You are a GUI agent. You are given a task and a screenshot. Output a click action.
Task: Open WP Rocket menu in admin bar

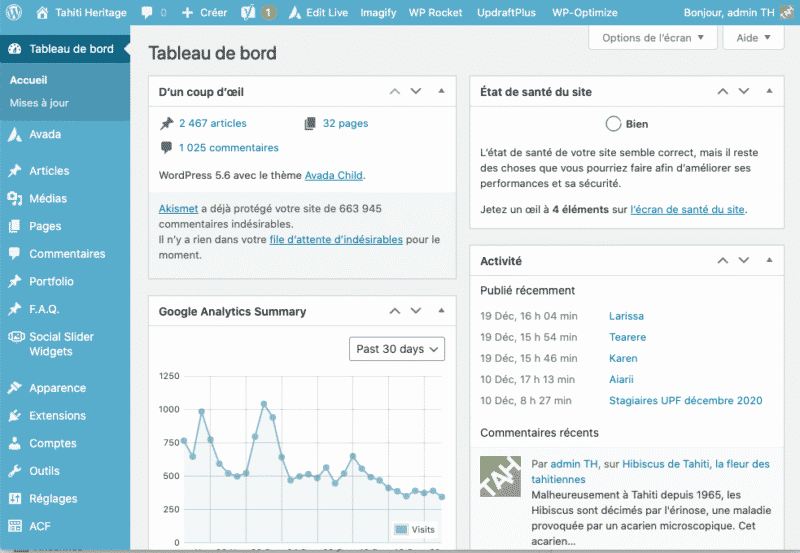(x=435, y=12)
